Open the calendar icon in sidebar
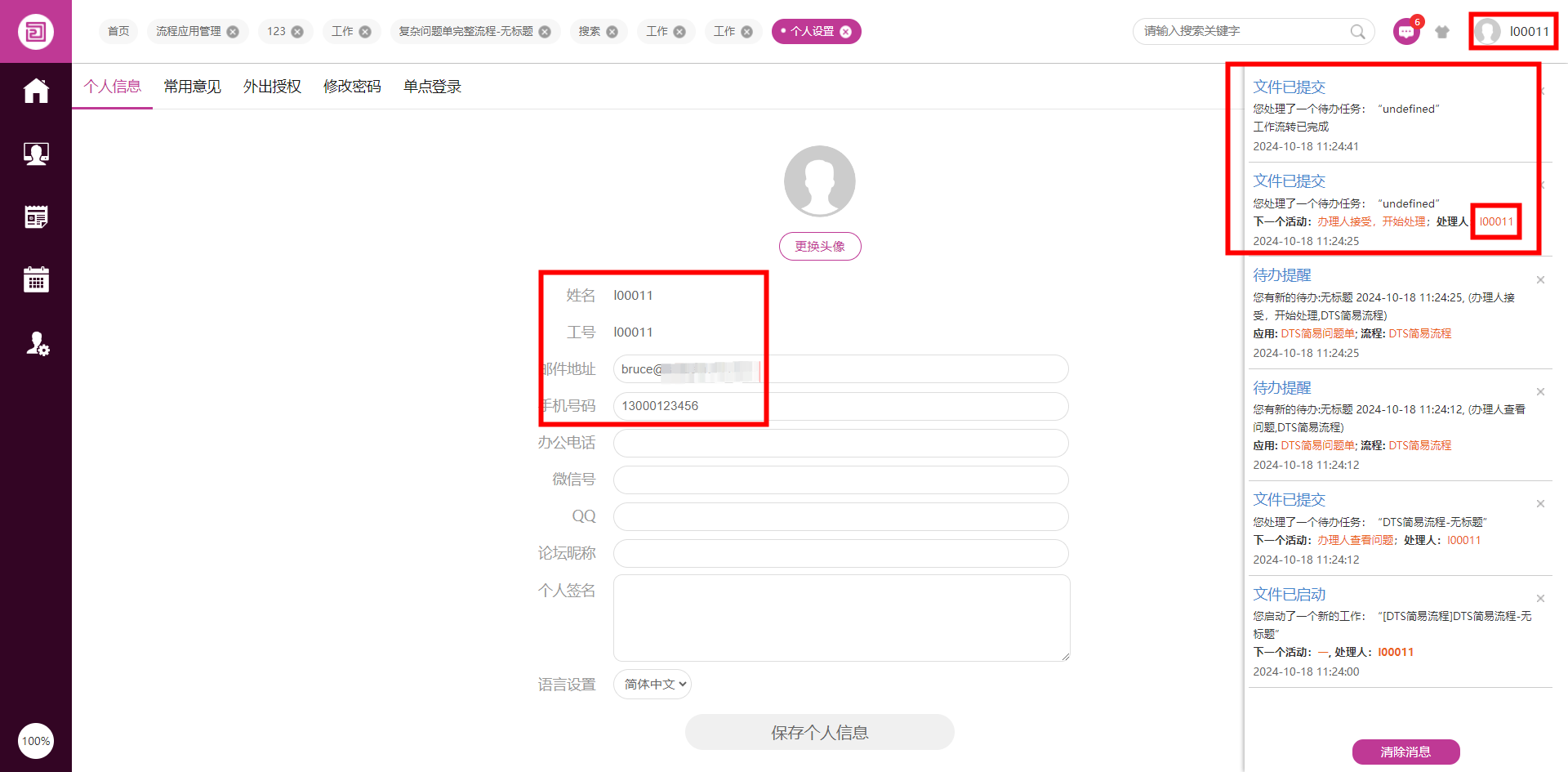 (x=36, y=279)
